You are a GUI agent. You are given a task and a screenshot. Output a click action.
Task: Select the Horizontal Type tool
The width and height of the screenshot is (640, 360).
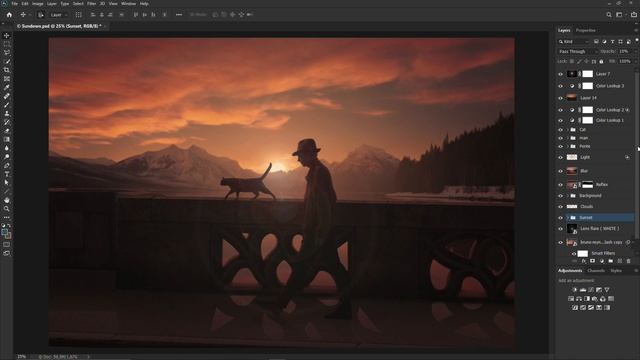tap(7, 174)
